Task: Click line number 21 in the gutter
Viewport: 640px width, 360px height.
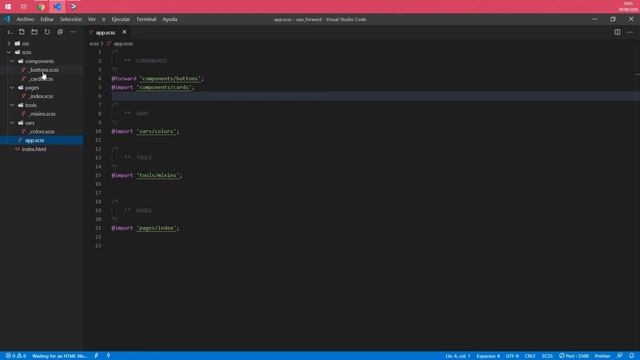Action: click(x=98, y=228)
